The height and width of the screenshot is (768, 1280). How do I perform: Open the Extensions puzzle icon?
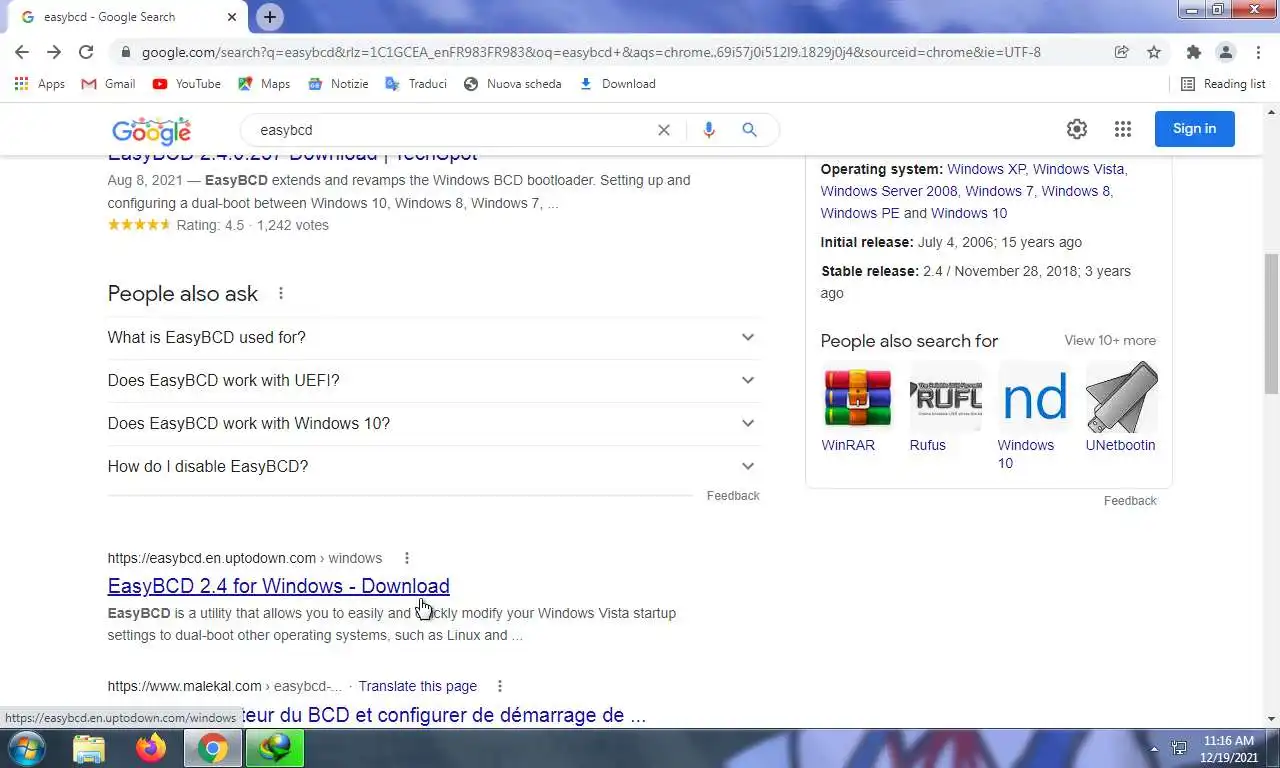(x=1193, y=52)
